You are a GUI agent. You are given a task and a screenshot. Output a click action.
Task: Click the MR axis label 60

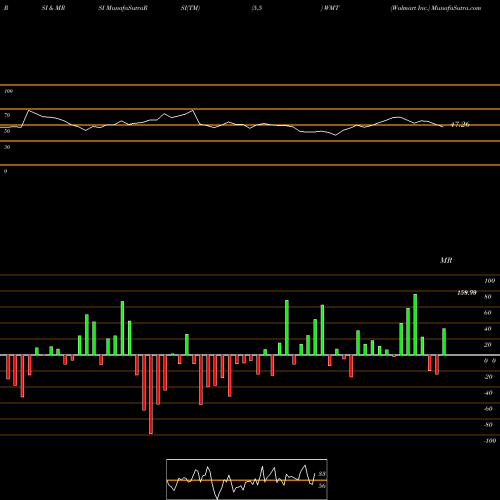click(x=487, y=313)
